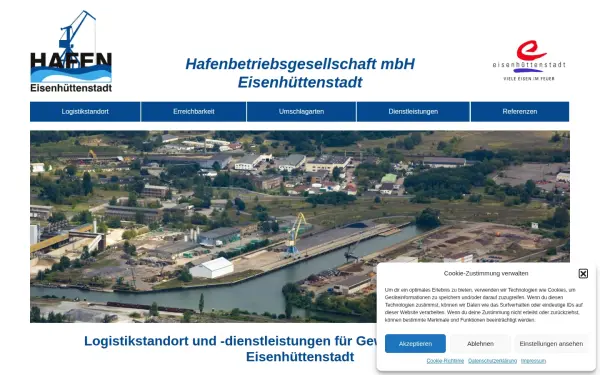The height and width of the screenshot is (375, 600).
Task: Close the cookie consent dialog
Action: pyautogui.click(x=583, y=274)
